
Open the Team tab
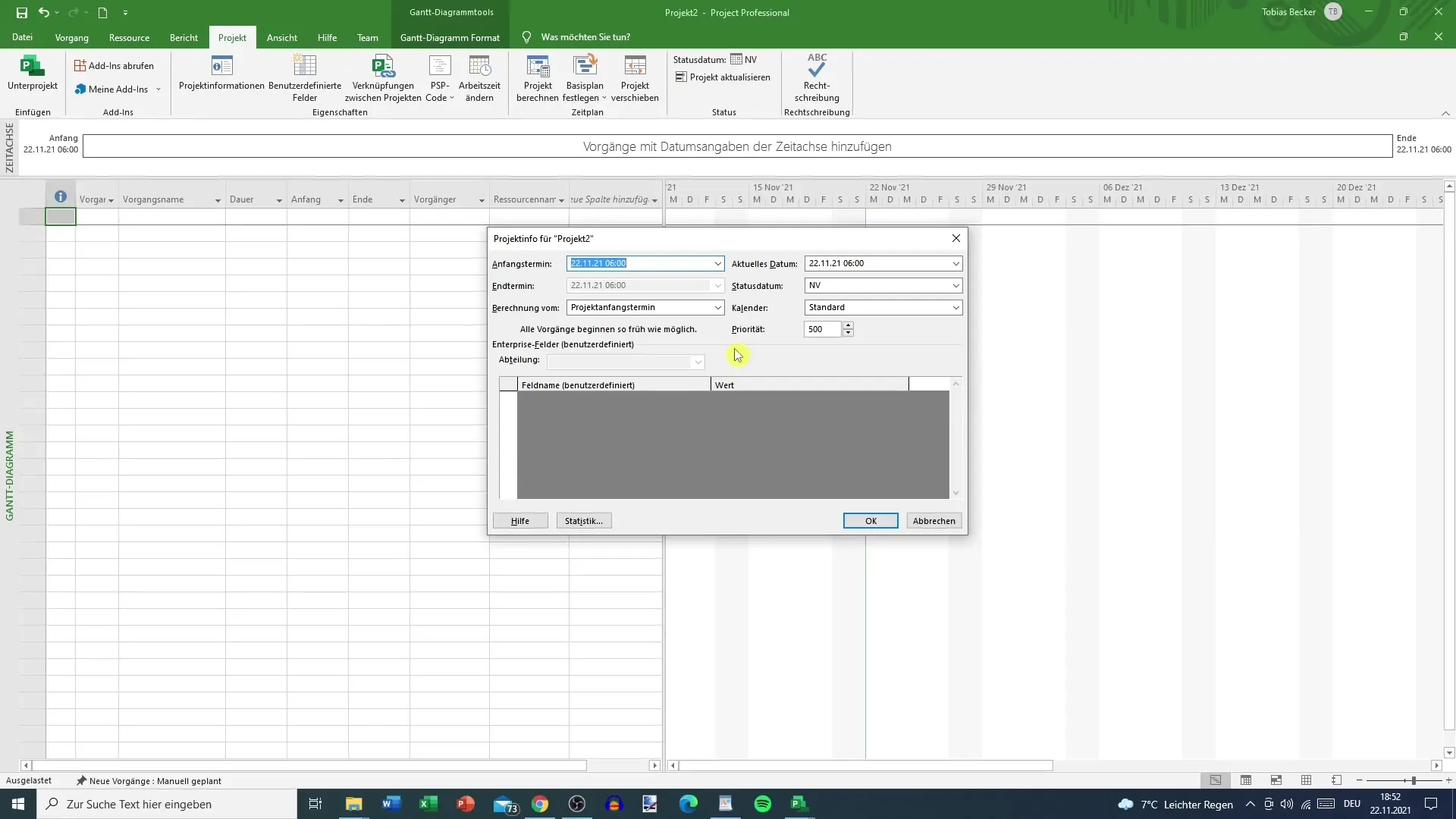368,37
